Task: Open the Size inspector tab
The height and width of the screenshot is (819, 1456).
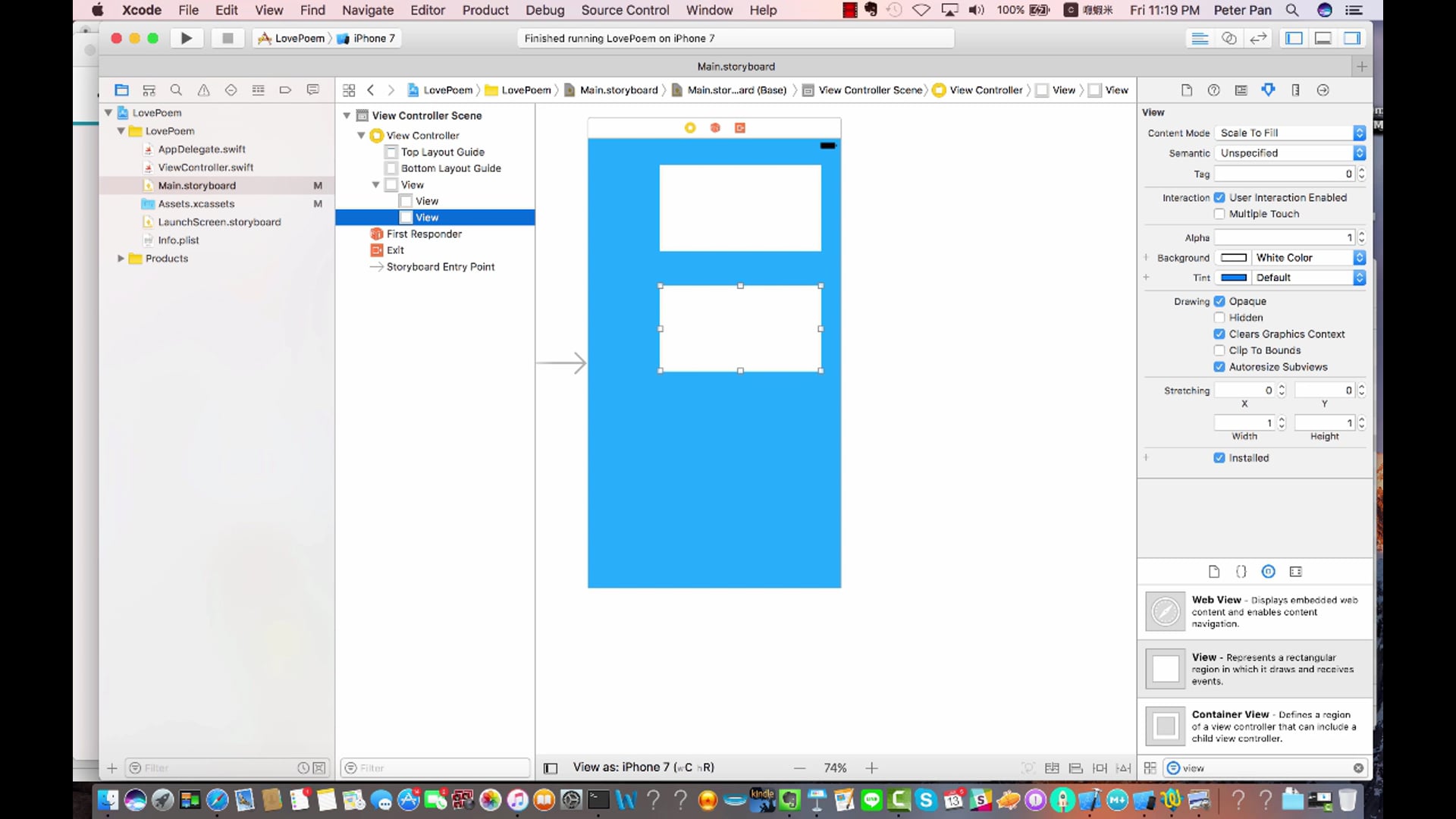Action: (x=1295, y=90)
